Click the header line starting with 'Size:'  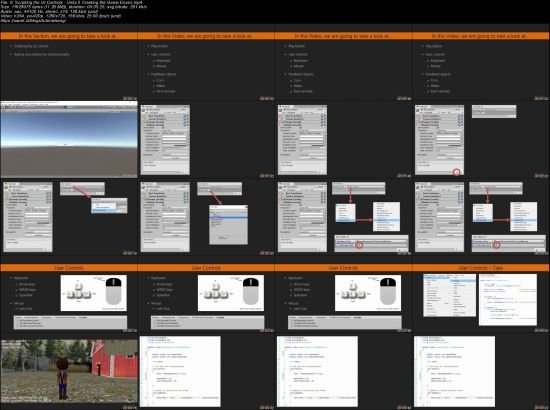tap(74, 7)
